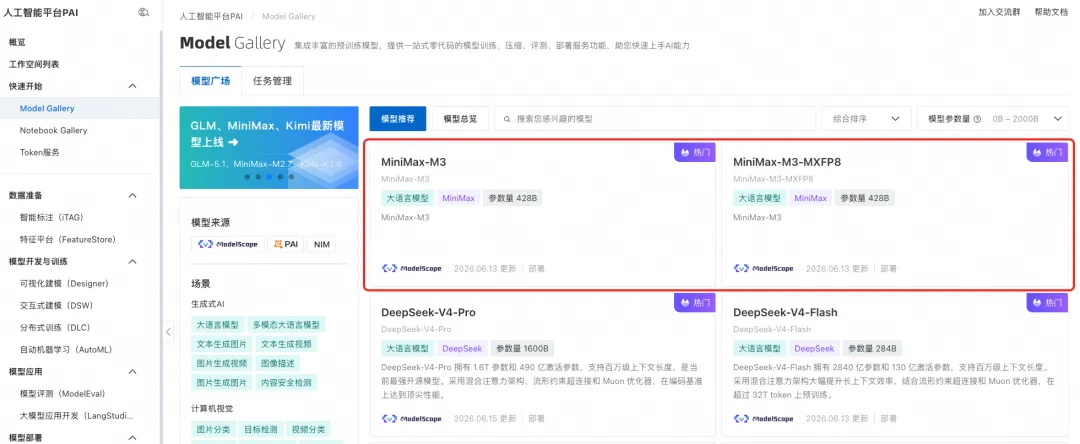Open the 综合排序 sort dropdown
The image size is (1080, 444).
coord(866,119)
